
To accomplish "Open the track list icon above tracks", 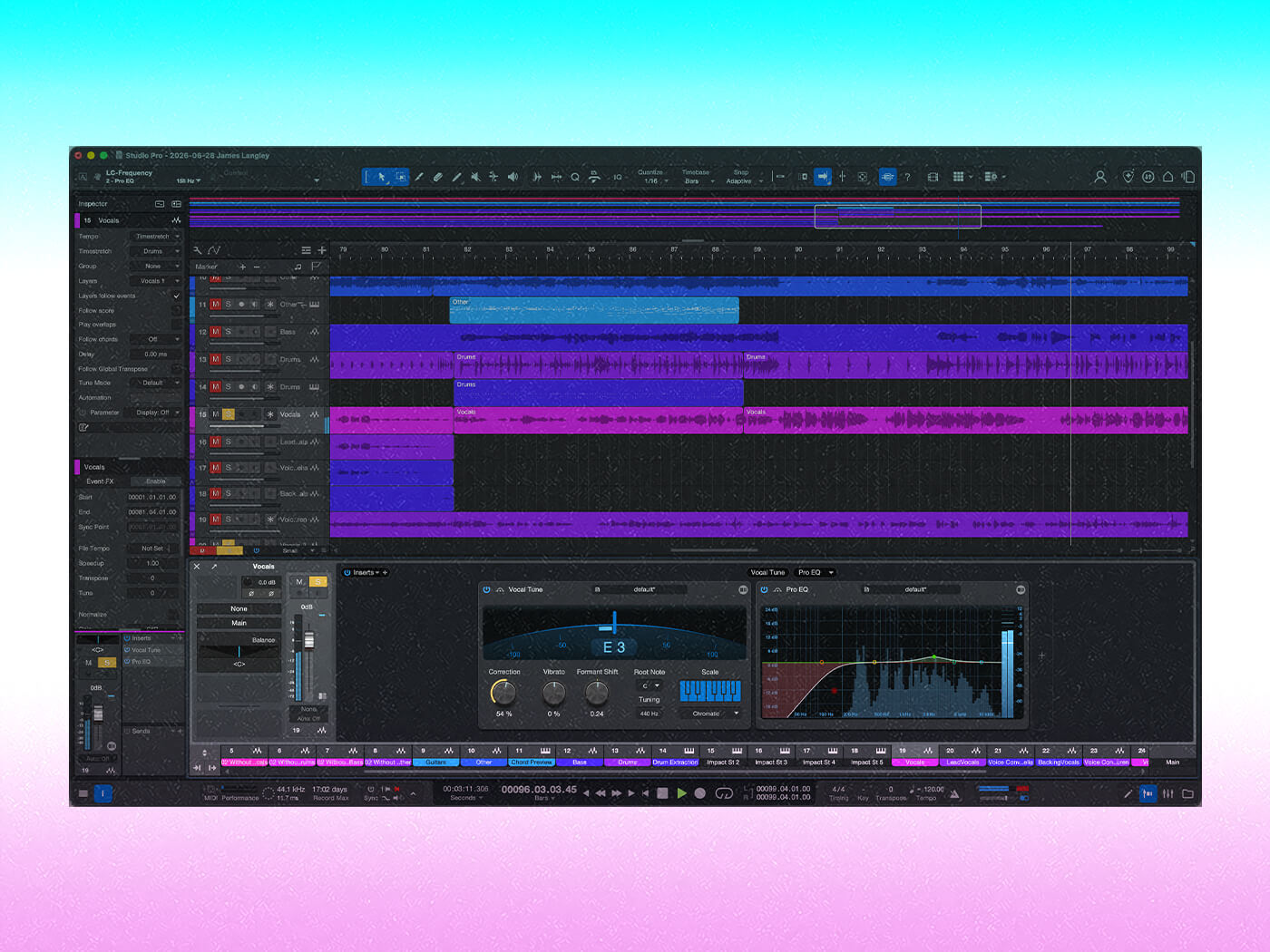I will [306, 250].
